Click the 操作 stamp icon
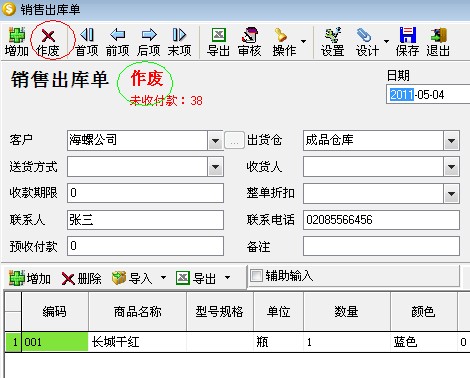 284,42
